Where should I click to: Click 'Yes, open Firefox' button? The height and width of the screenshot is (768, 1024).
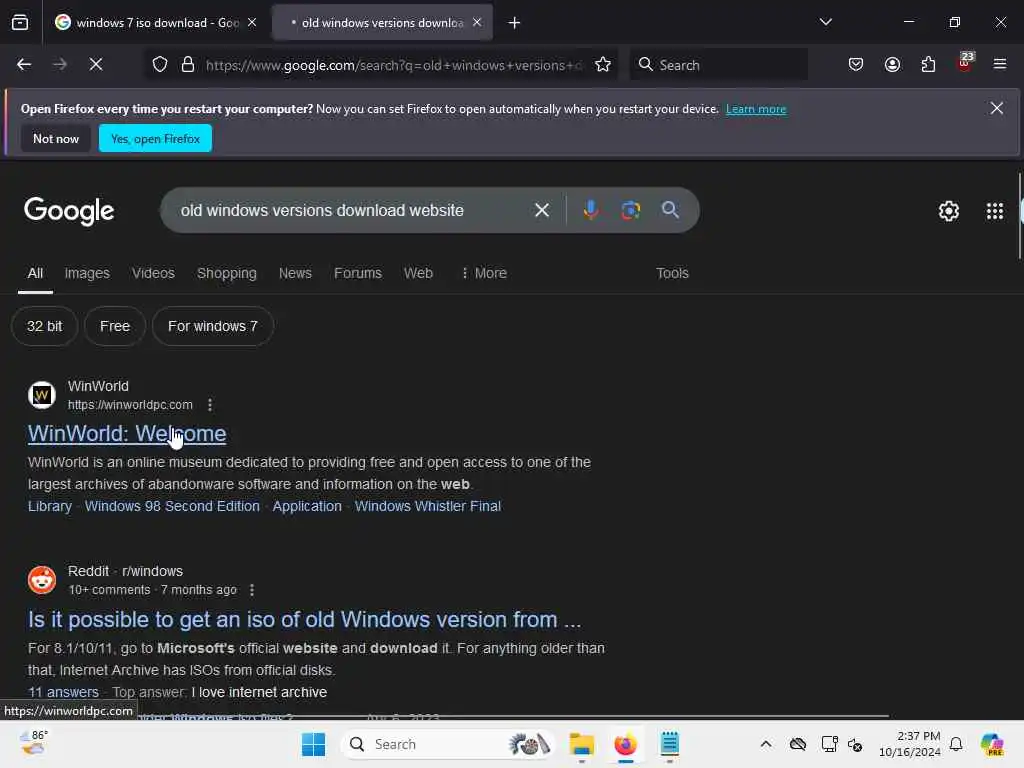tap(155, 138)
